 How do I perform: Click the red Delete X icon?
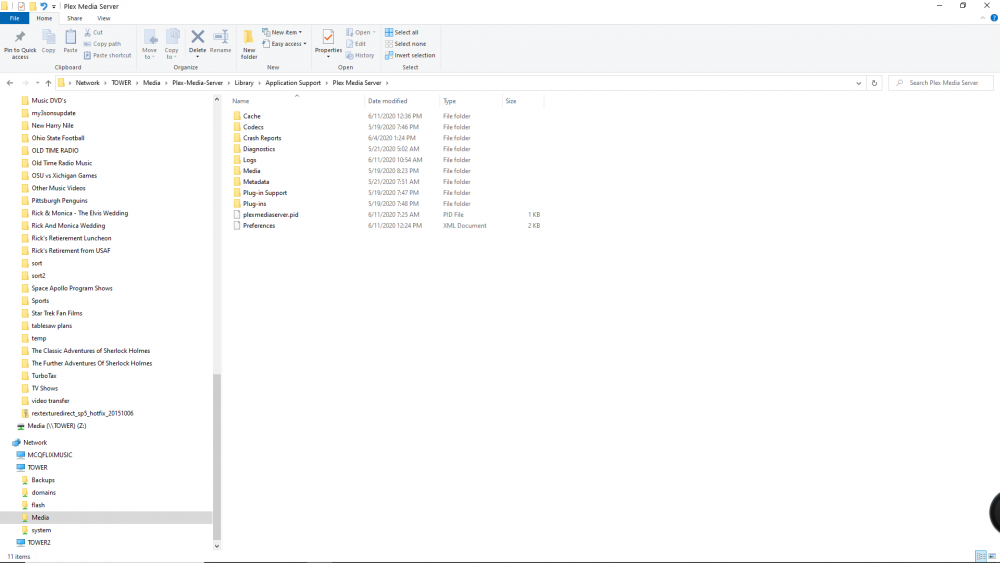198,37
